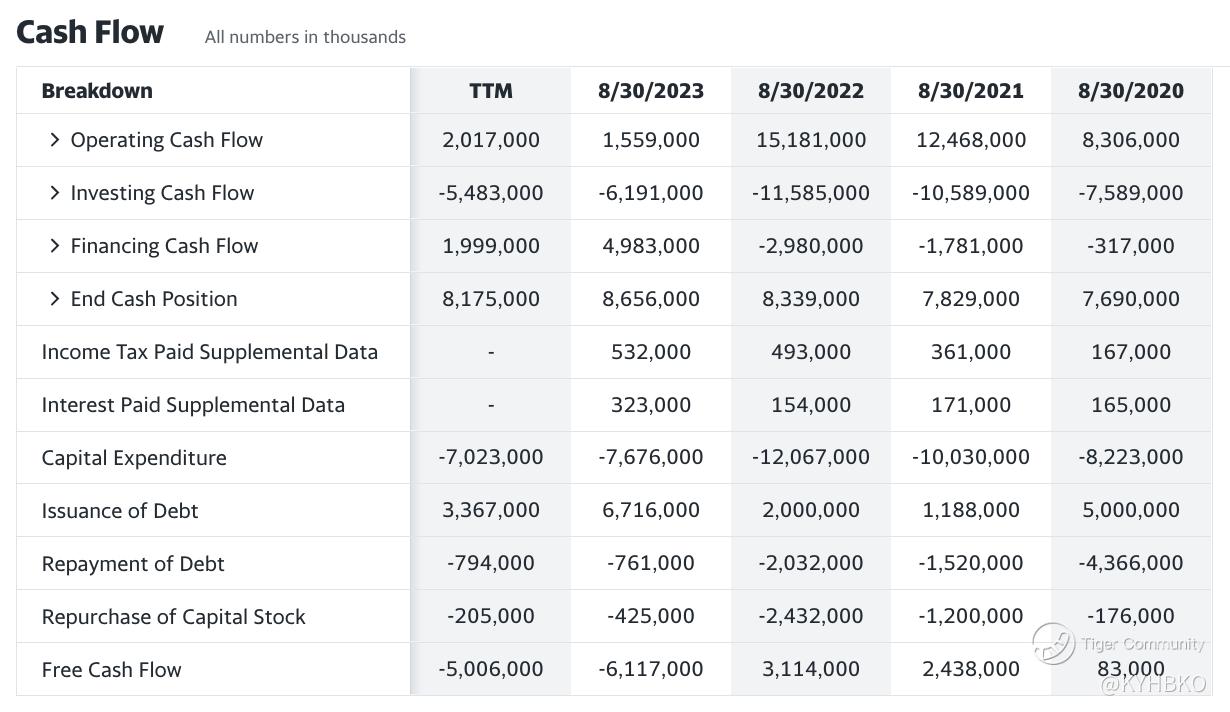Select End Cash Position value 7,829,000
The height and width of the screenshot is (712, 1230).
point(971,299)
